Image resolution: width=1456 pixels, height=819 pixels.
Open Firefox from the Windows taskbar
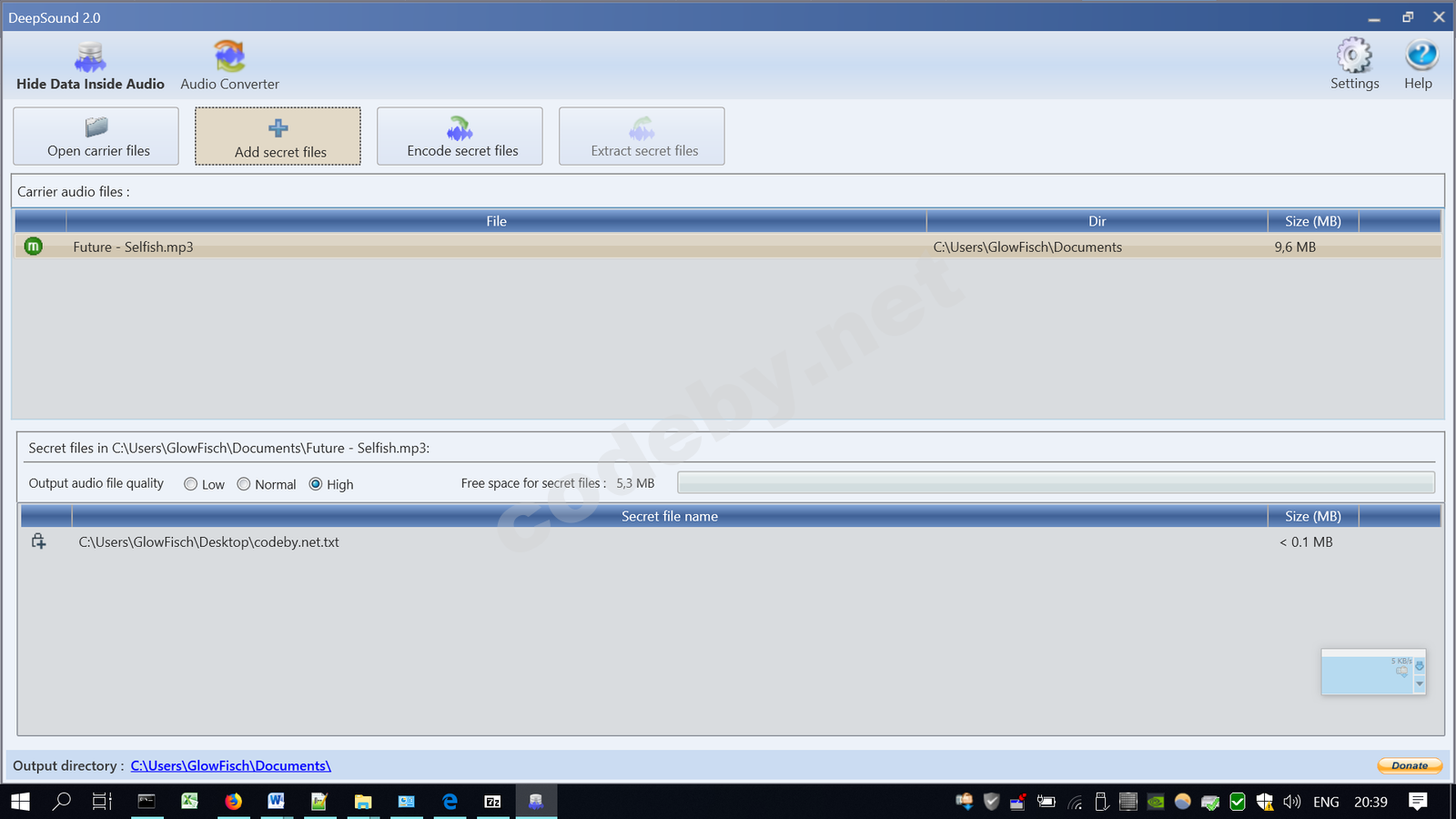pos(234,801)
